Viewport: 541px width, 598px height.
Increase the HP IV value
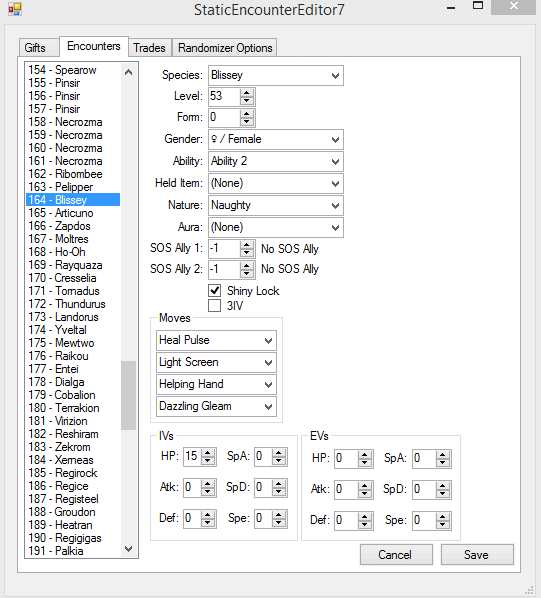[208, 453]
